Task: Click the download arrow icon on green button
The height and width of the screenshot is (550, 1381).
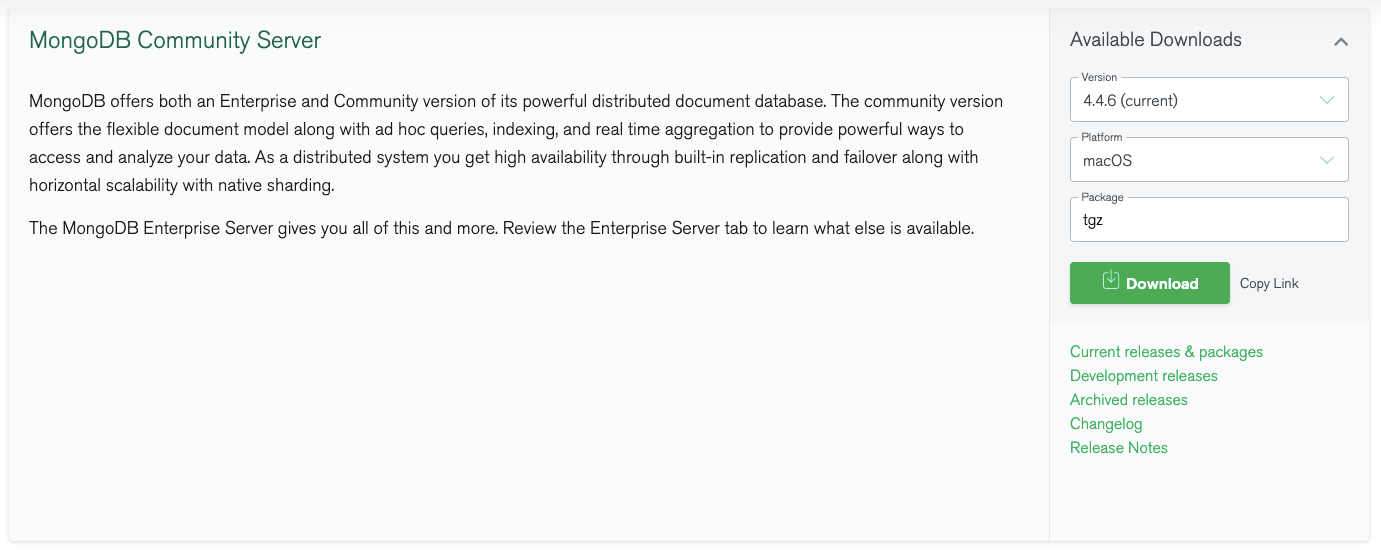Action: (1111, 281)
